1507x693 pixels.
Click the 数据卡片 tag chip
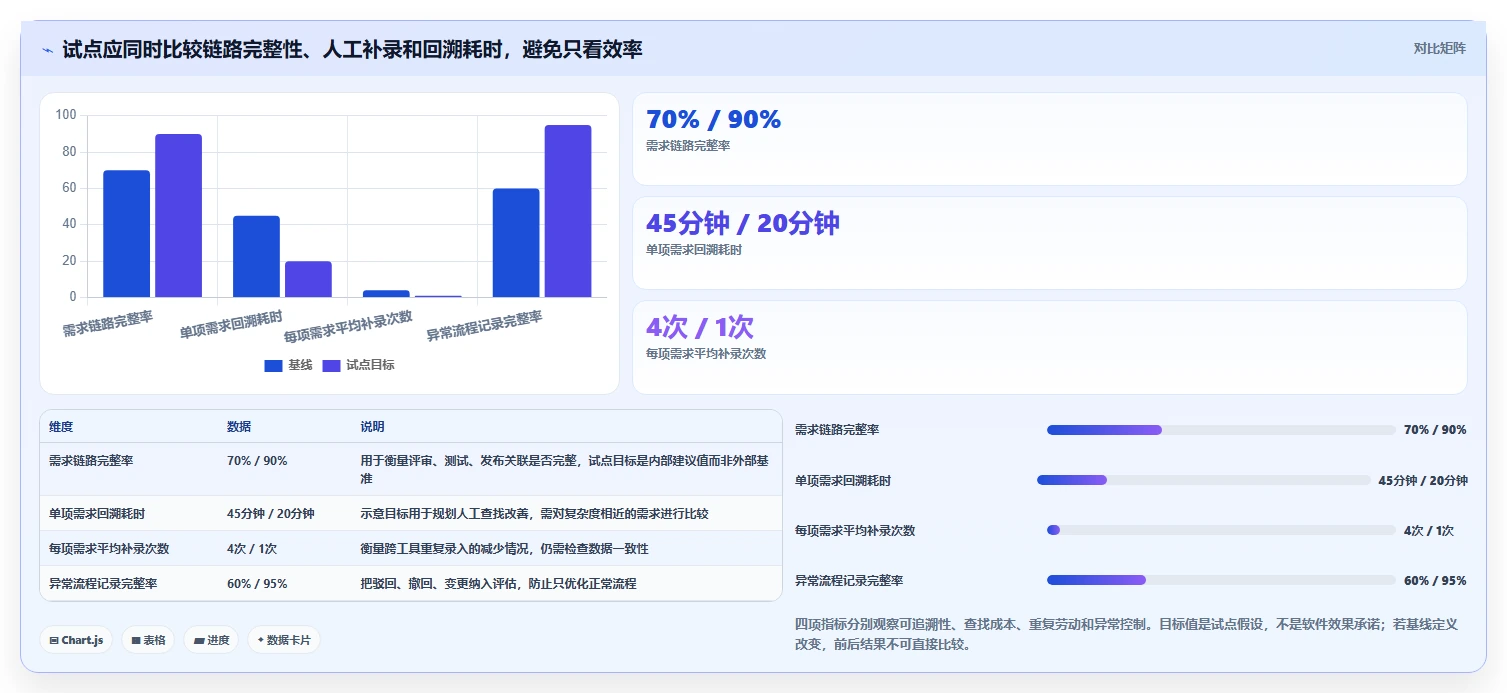[284, 640]
